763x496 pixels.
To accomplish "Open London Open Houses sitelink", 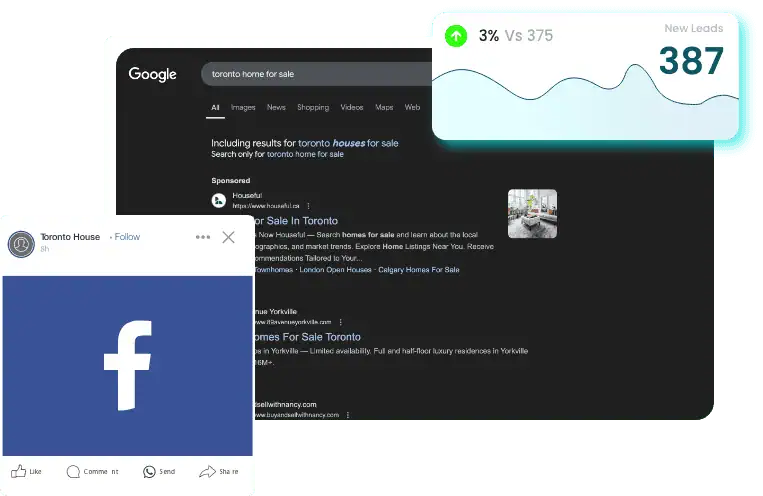I will pos(335,270).
